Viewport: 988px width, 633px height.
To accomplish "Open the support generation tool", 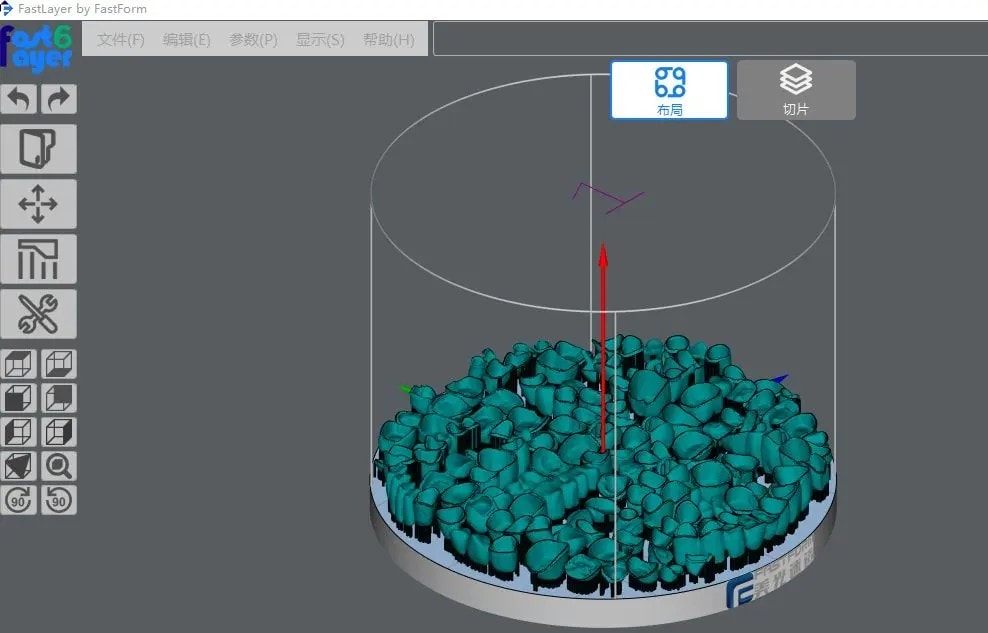I will pos(39,259).
